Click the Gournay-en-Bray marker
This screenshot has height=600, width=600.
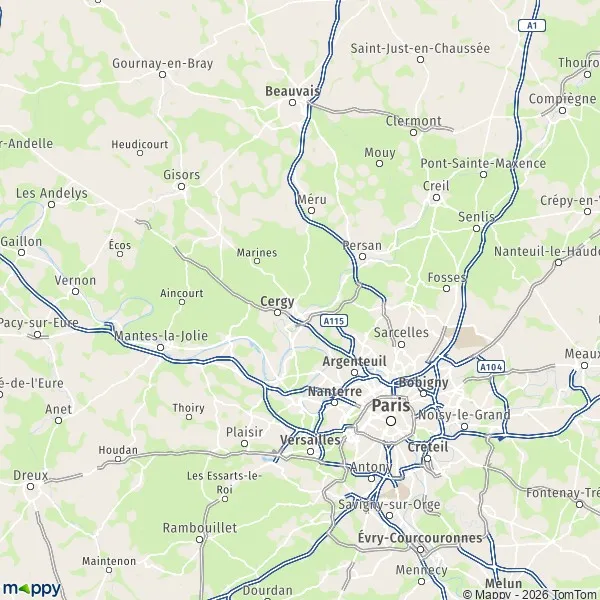(162, 75)
